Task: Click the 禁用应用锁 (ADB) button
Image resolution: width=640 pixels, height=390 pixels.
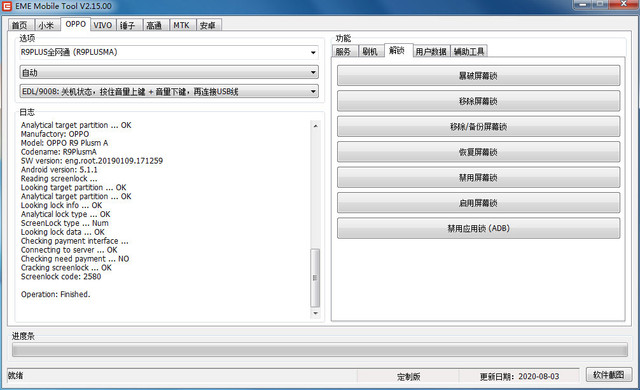Action: [x=478, y=228]
